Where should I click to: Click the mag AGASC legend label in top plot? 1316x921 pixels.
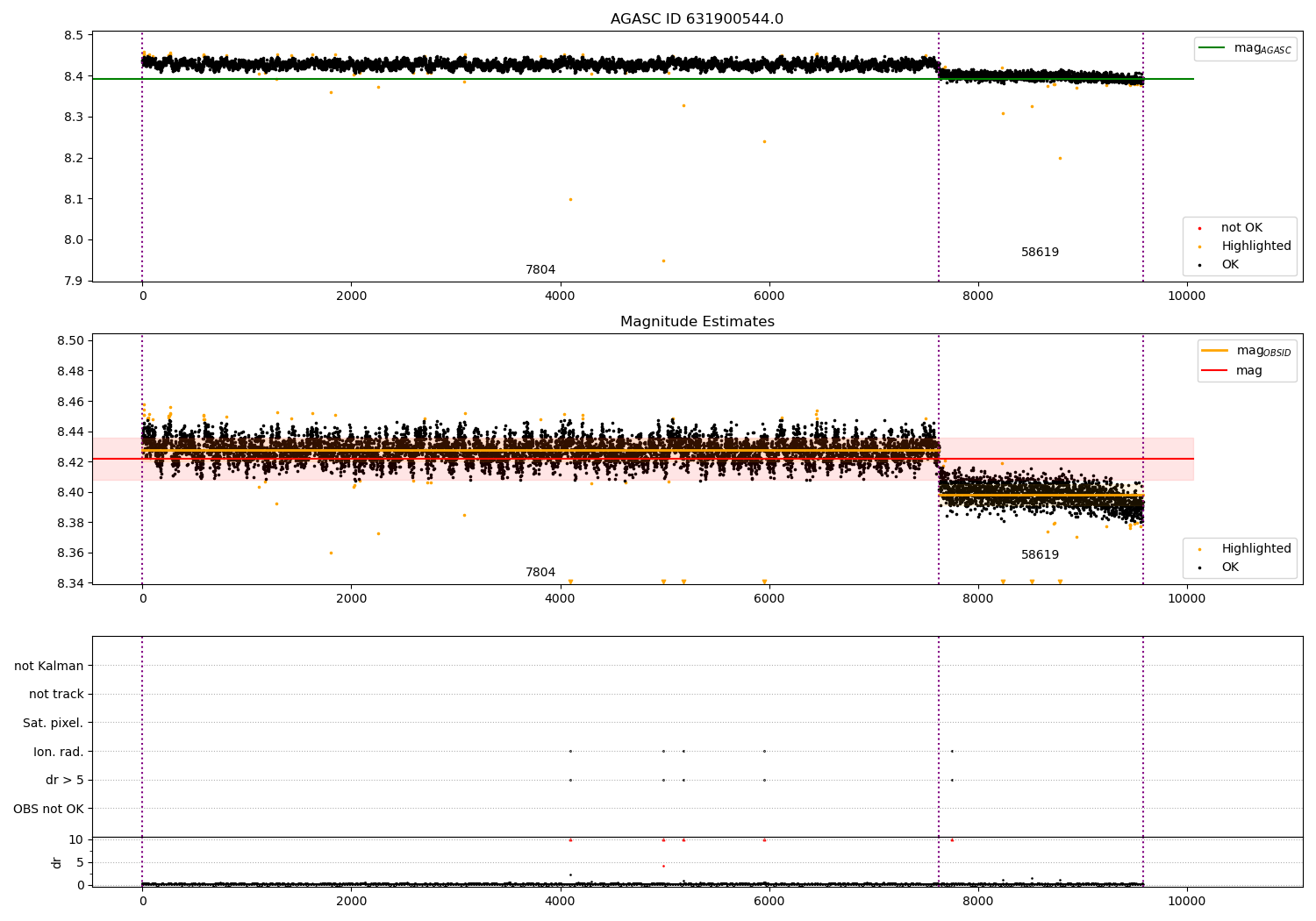click(1262, 49)
